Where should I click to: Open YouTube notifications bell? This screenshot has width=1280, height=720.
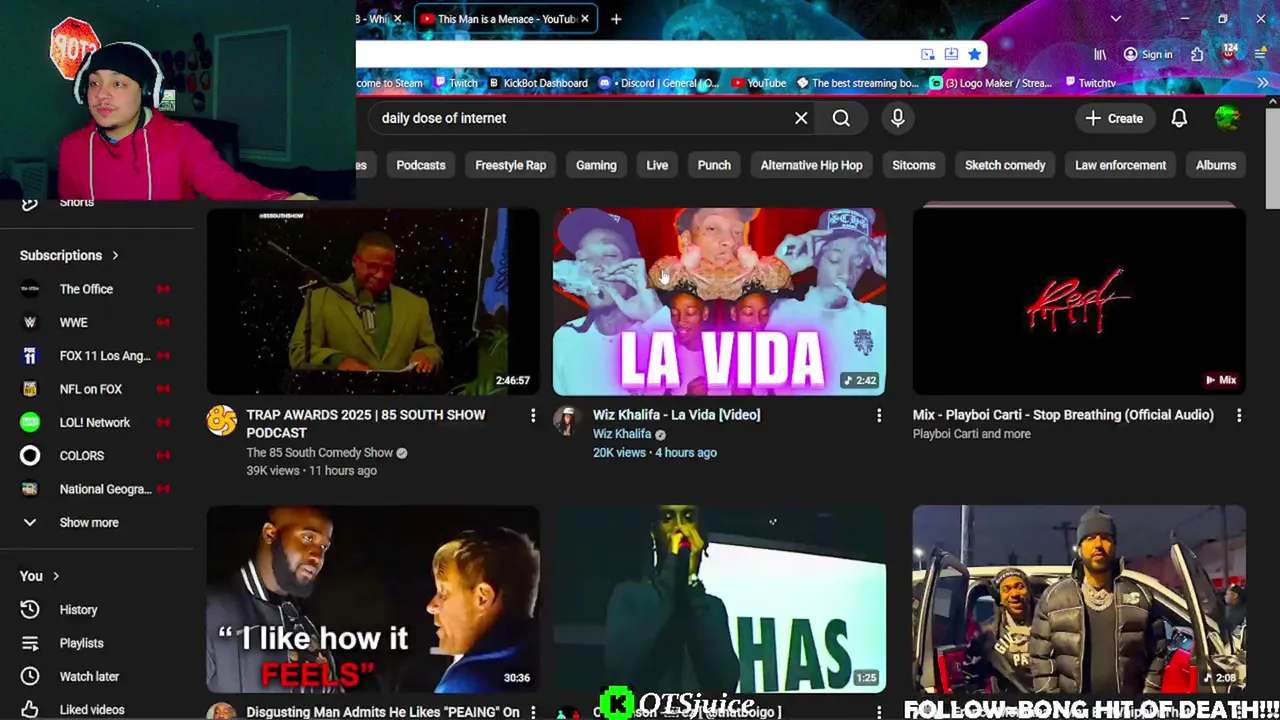click(1179, 118)
